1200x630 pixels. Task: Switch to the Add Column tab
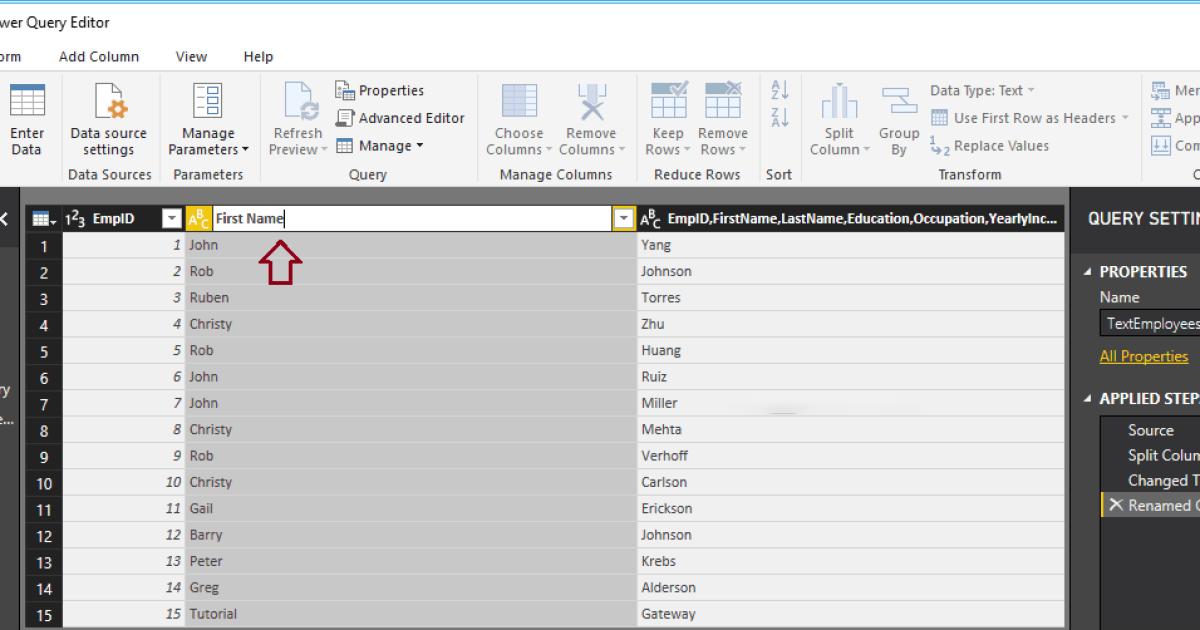click(x=99, y=57)
